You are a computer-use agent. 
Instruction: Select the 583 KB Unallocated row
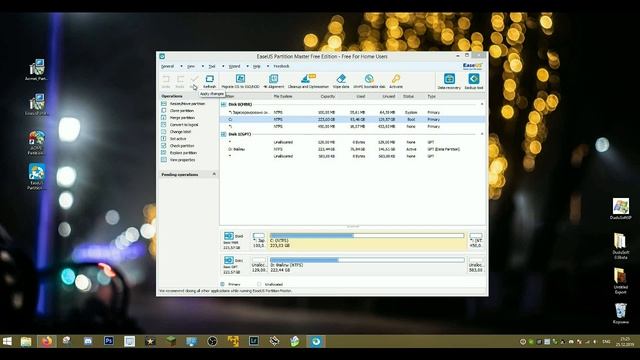[x=353, y=156]
